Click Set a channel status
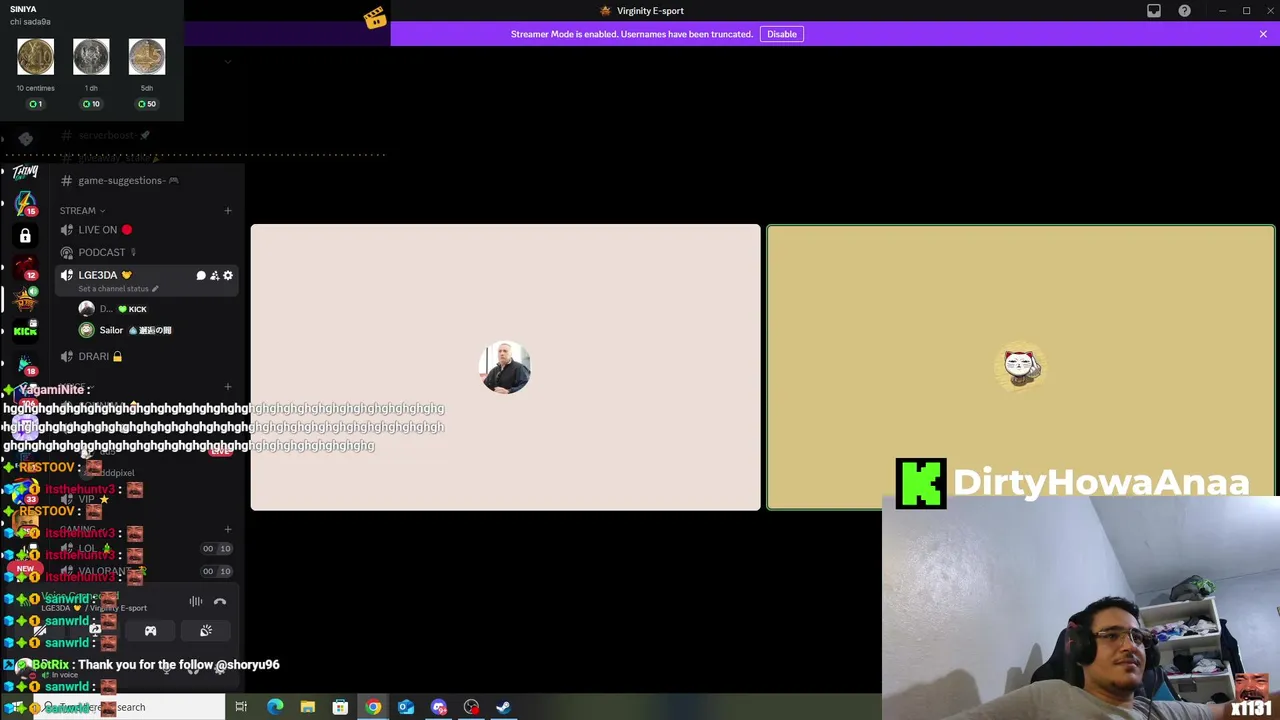The image size is (1280, 720). 118,289
